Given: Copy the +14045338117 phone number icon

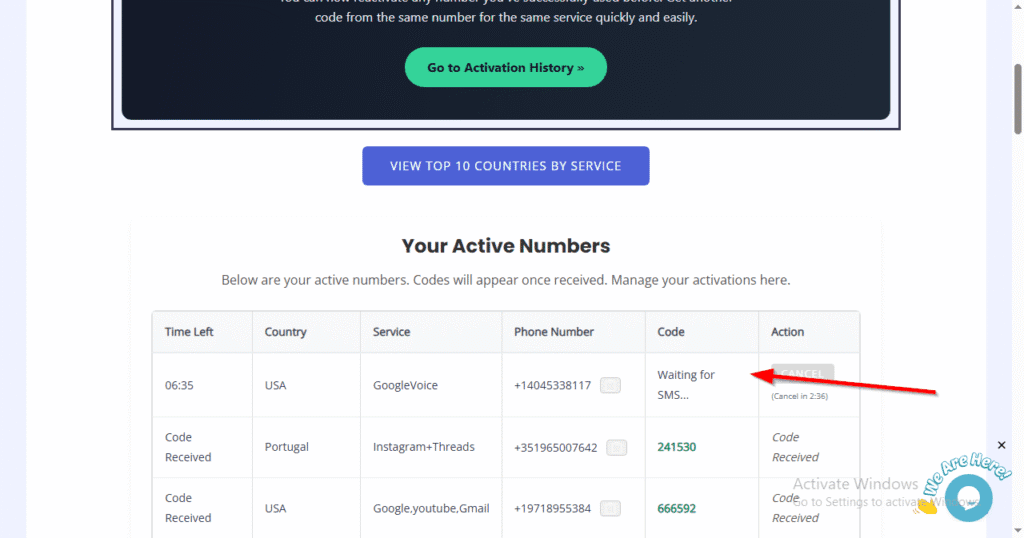Looking at the screenshot, I should point(610,385).
